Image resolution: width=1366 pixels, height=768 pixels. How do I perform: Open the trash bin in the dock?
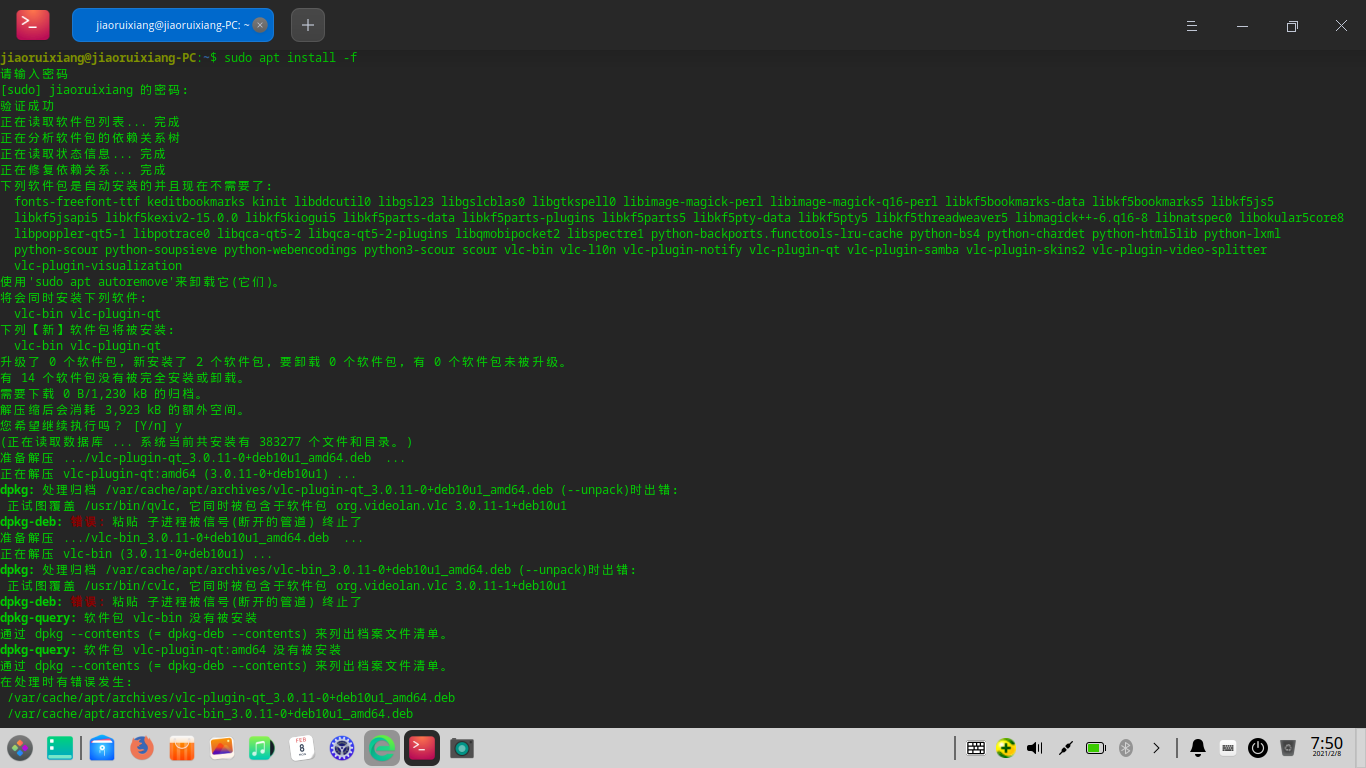(1289, 748)
